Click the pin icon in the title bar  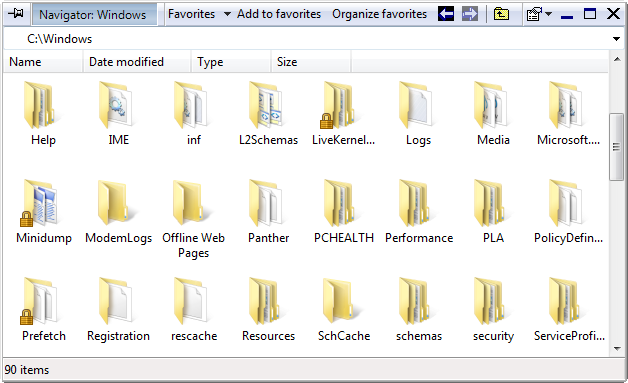pos(16,14)
